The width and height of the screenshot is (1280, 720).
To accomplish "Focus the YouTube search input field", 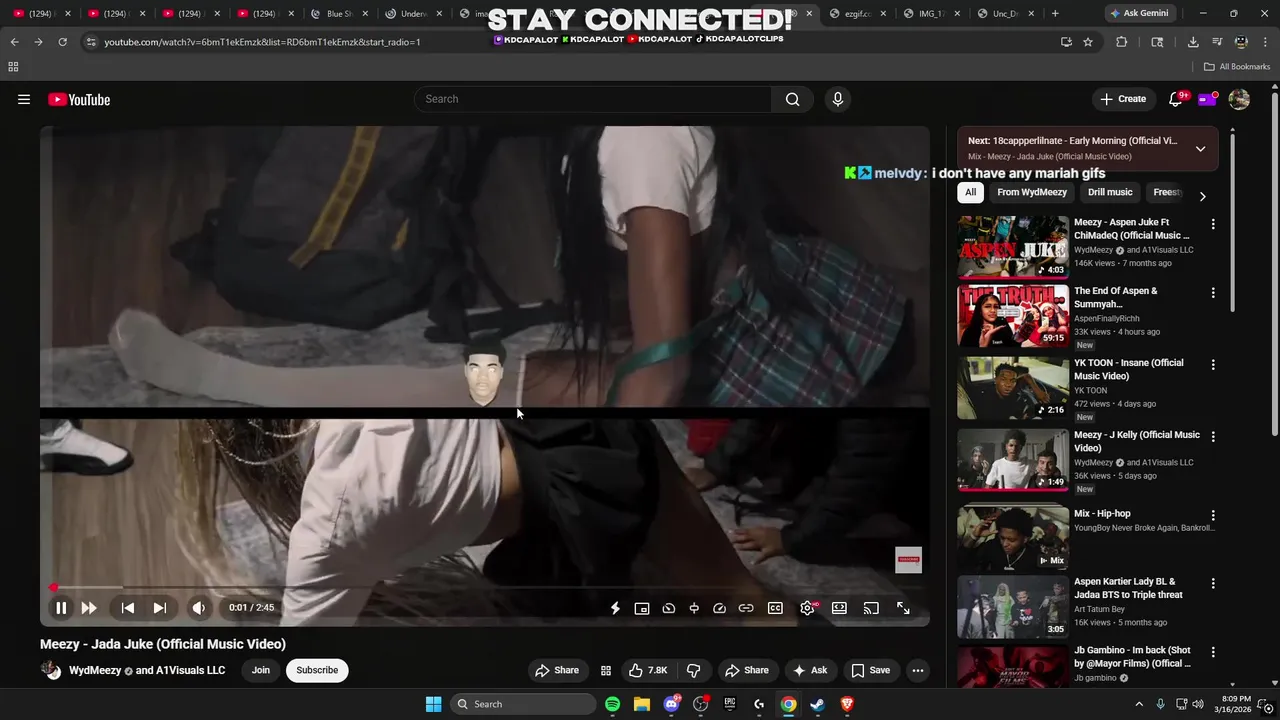I will tap(592, 99).
